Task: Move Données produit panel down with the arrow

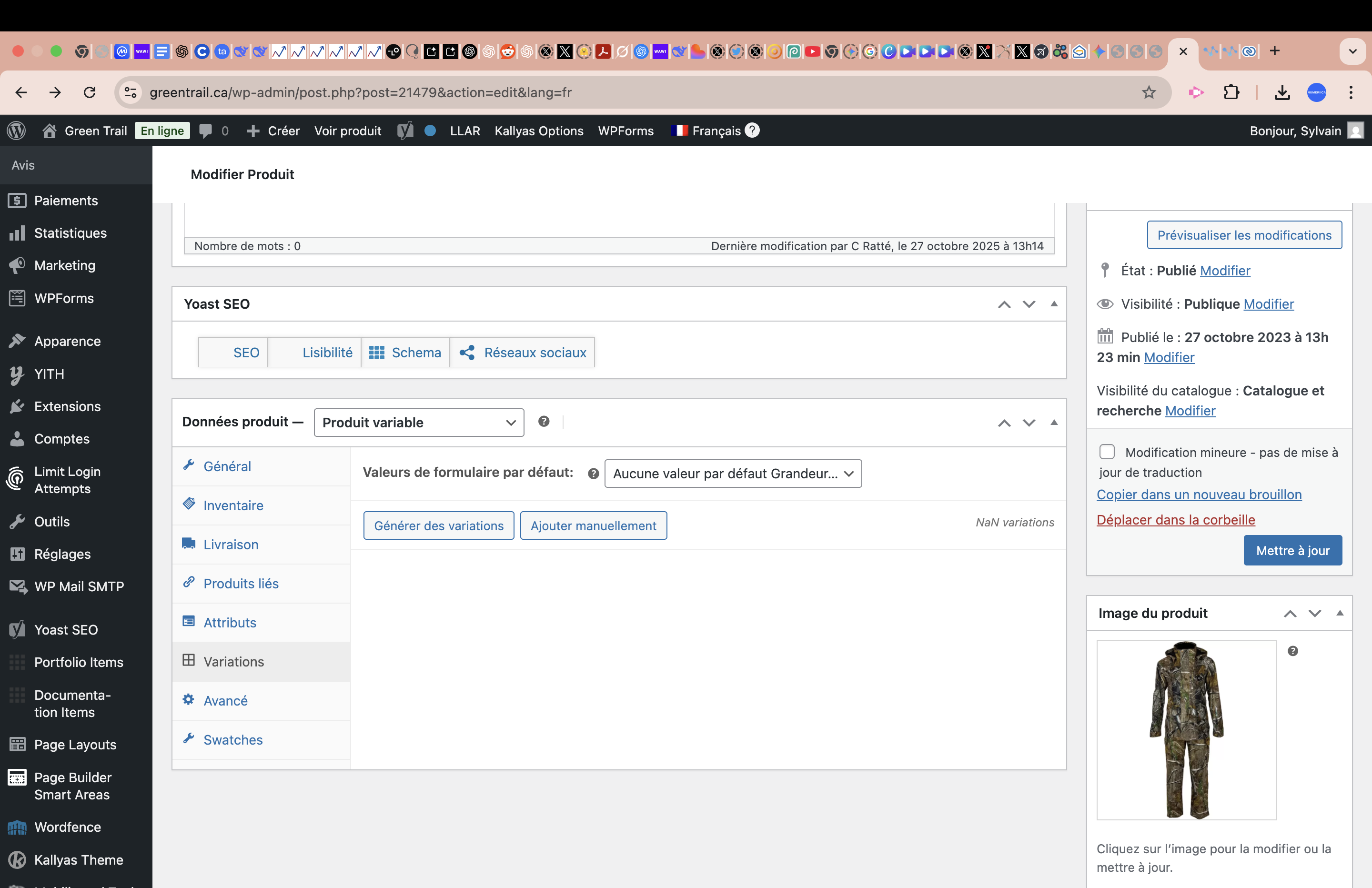Action: click(x=1029, y=423)
